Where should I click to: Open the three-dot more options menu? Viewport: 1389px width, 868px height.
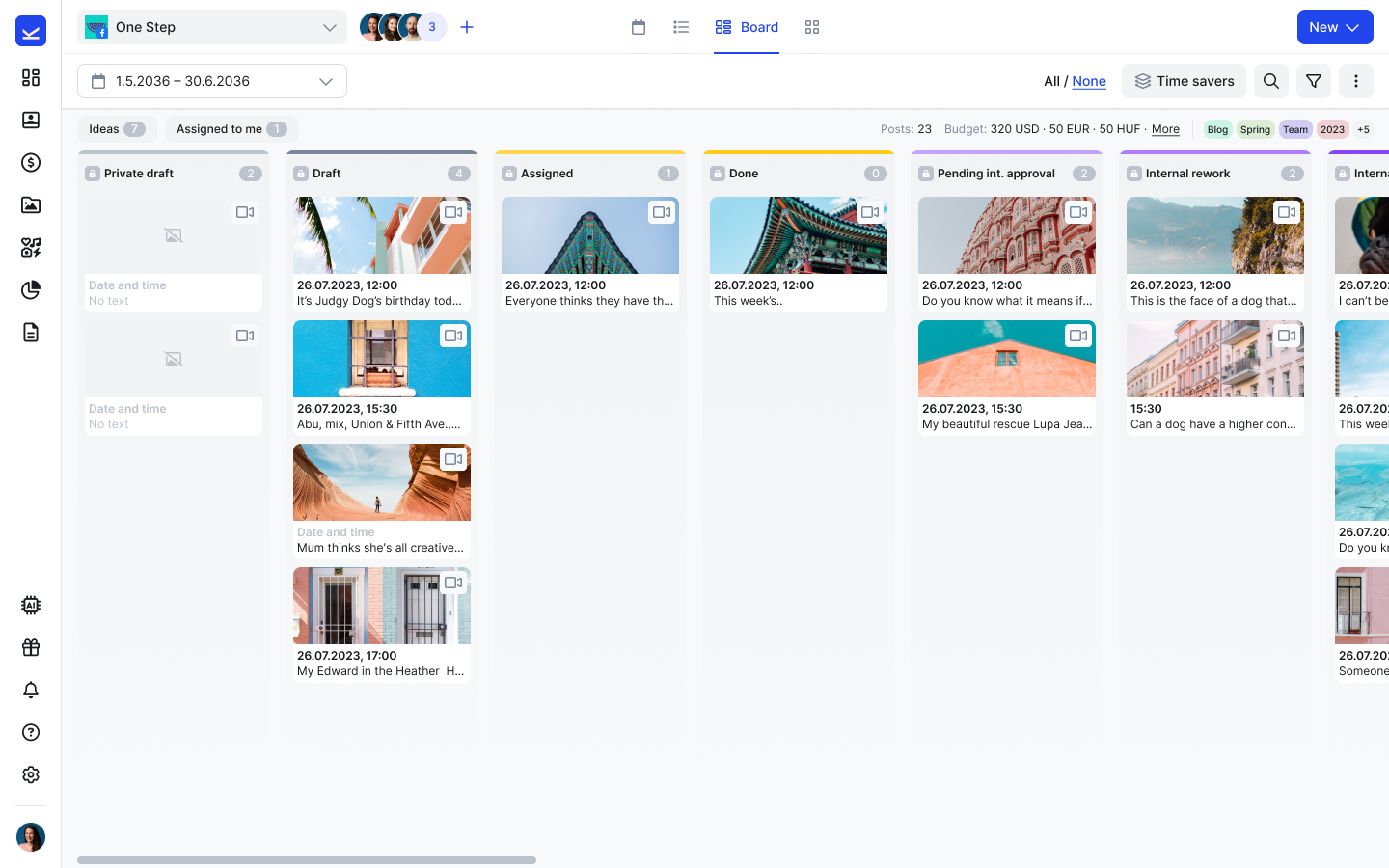point(1356,81)
